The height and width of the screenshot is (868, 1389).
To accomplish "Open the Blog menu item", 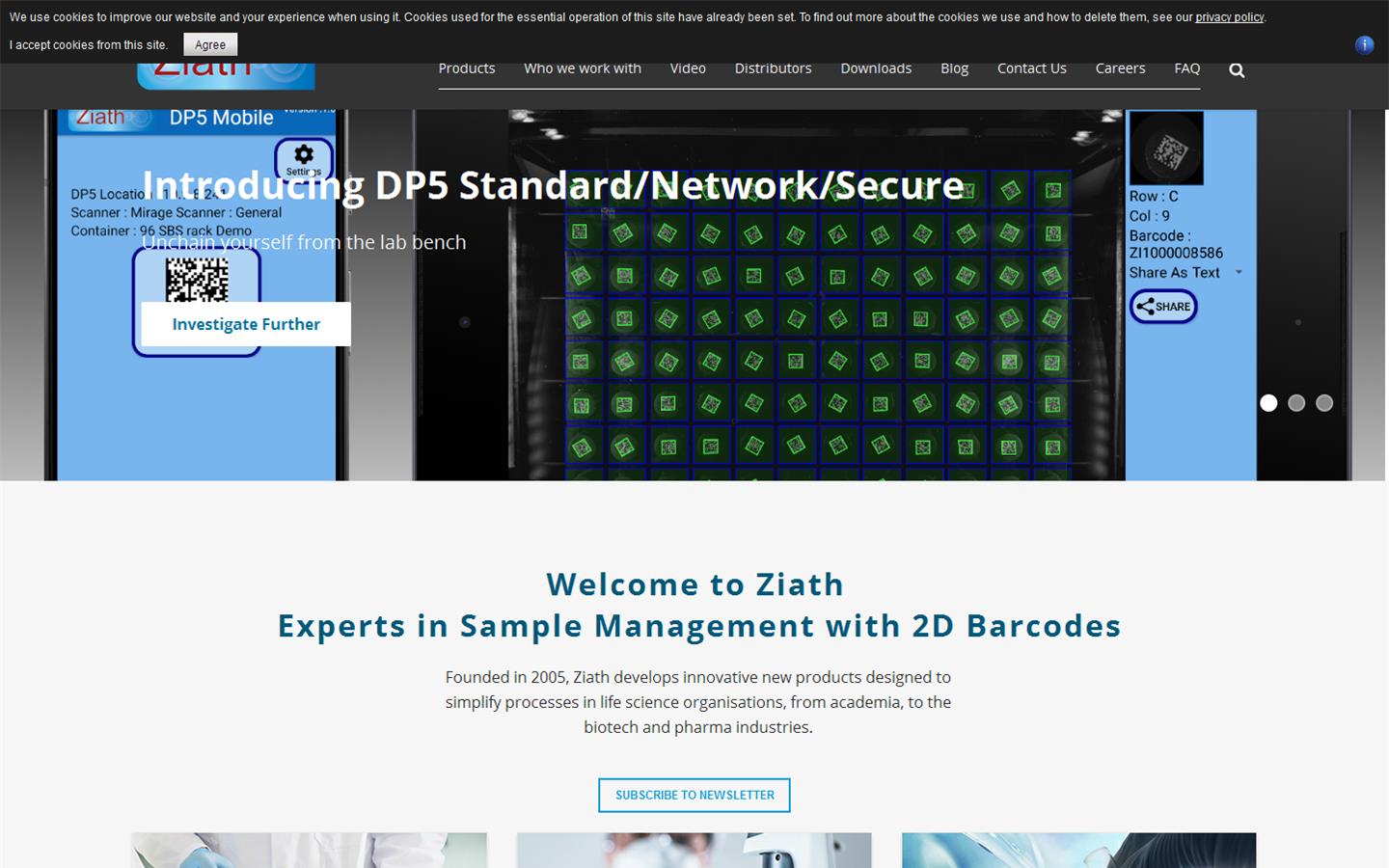I will coord(954,68).
